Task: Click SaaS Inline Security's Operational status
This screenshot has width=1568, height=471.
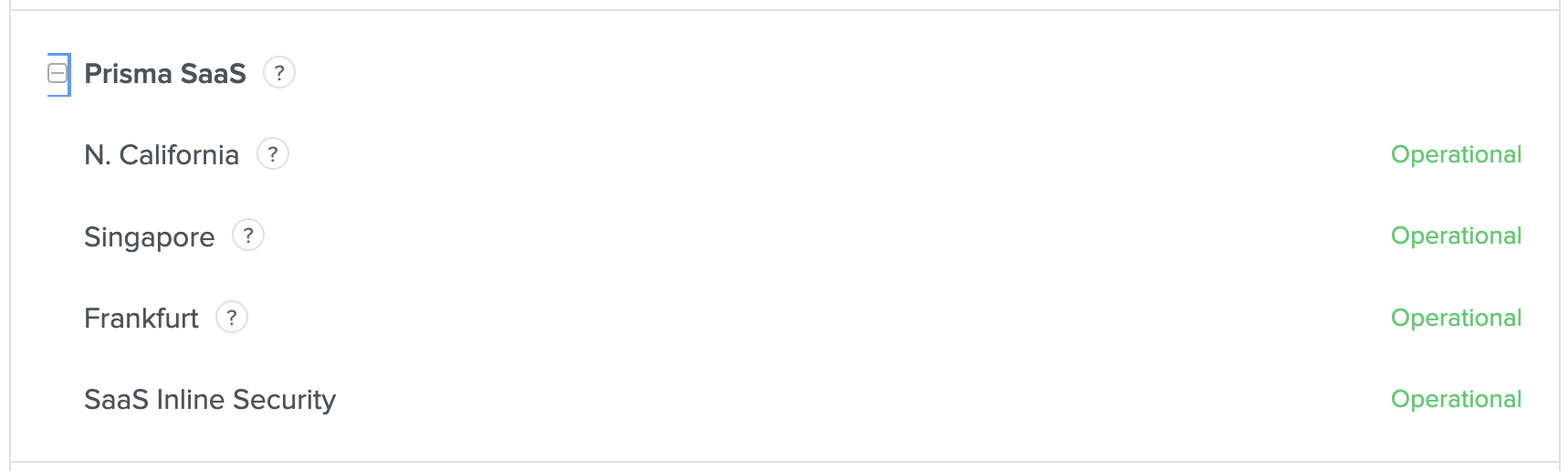Action: tap(1456, 400)
